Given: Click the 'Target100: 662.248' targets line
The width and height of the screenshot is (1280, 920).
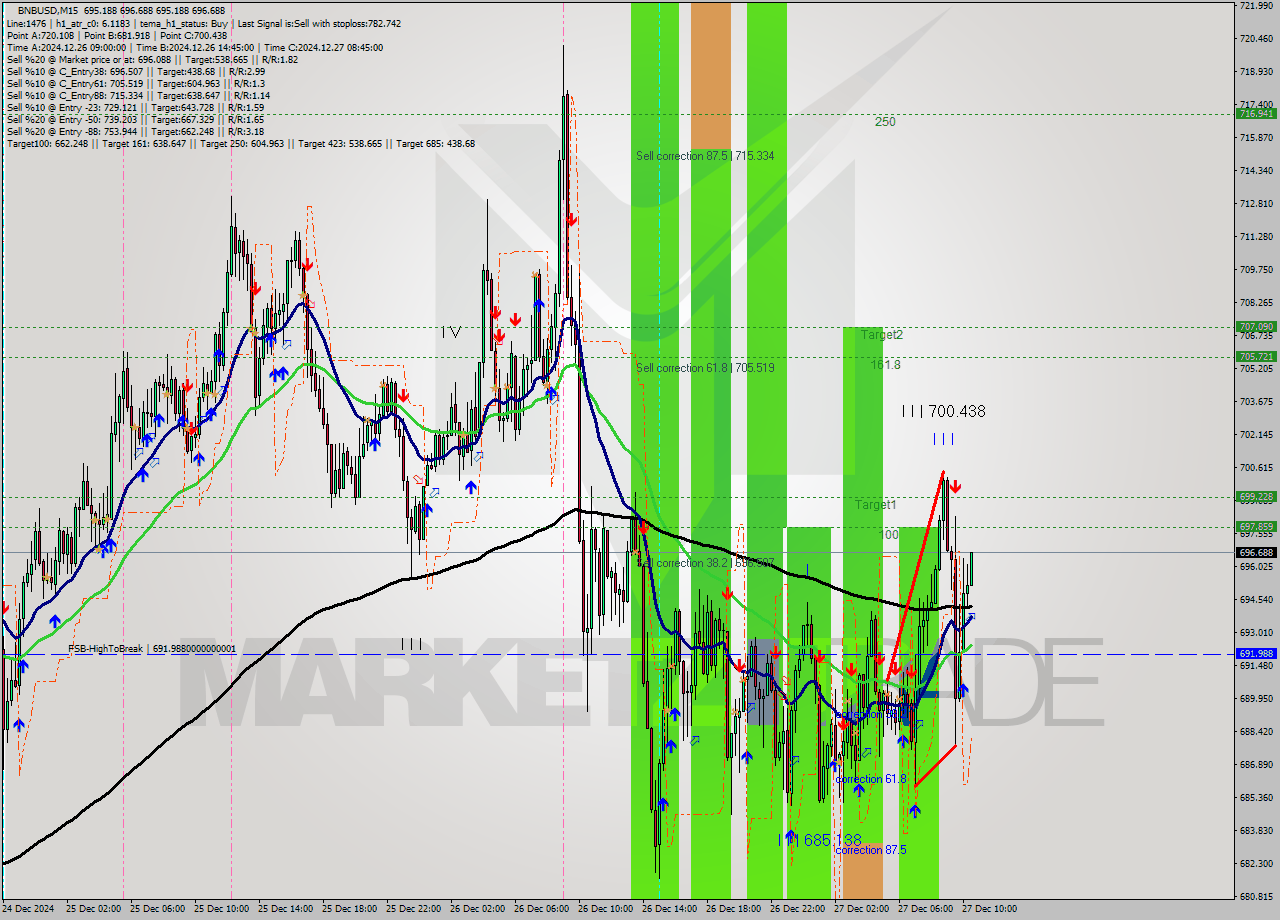Looking at the screenshot, I should [240, 143].
